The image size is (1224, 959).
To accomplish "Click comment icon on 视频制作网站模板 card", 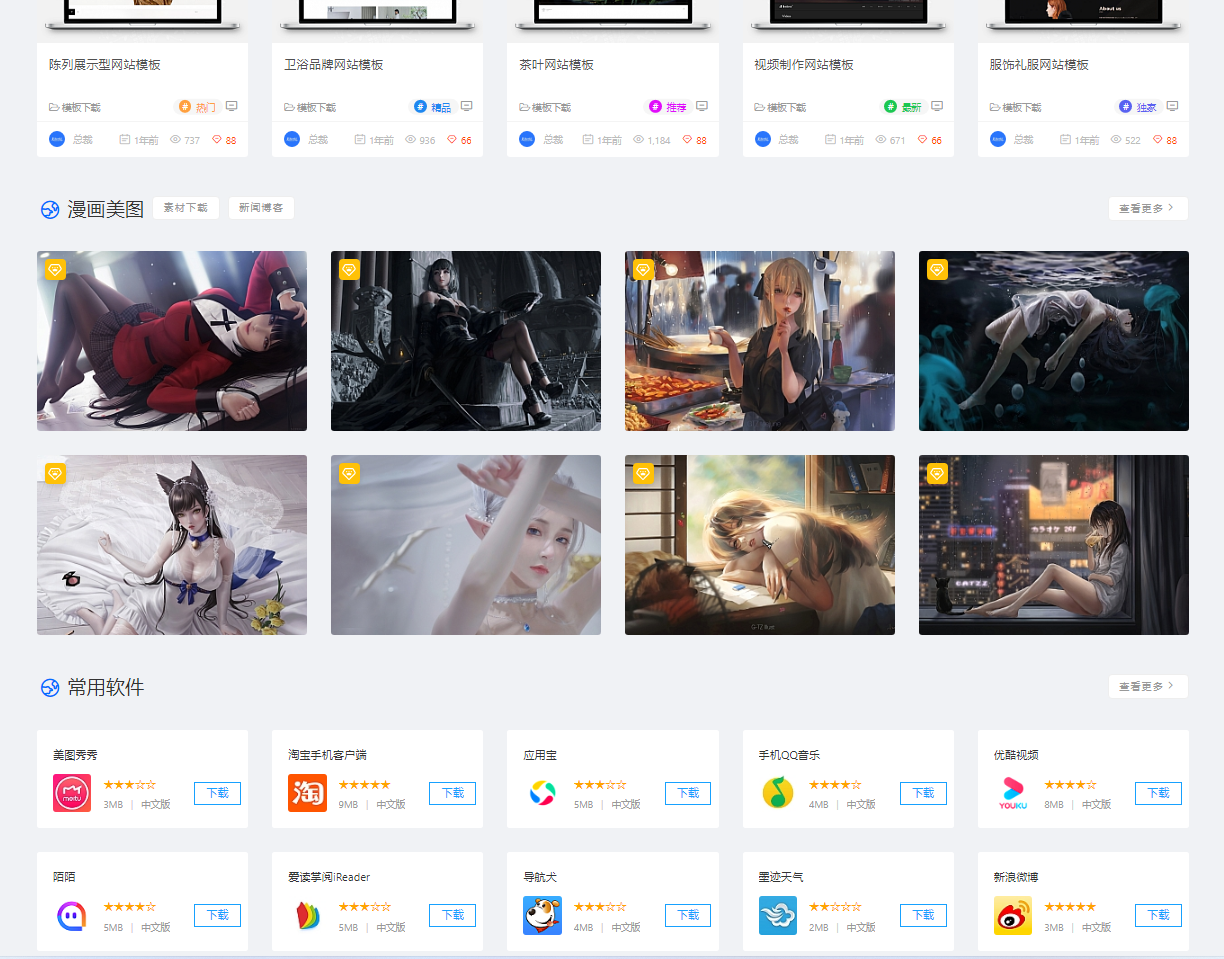I will [x=937, y=106].
